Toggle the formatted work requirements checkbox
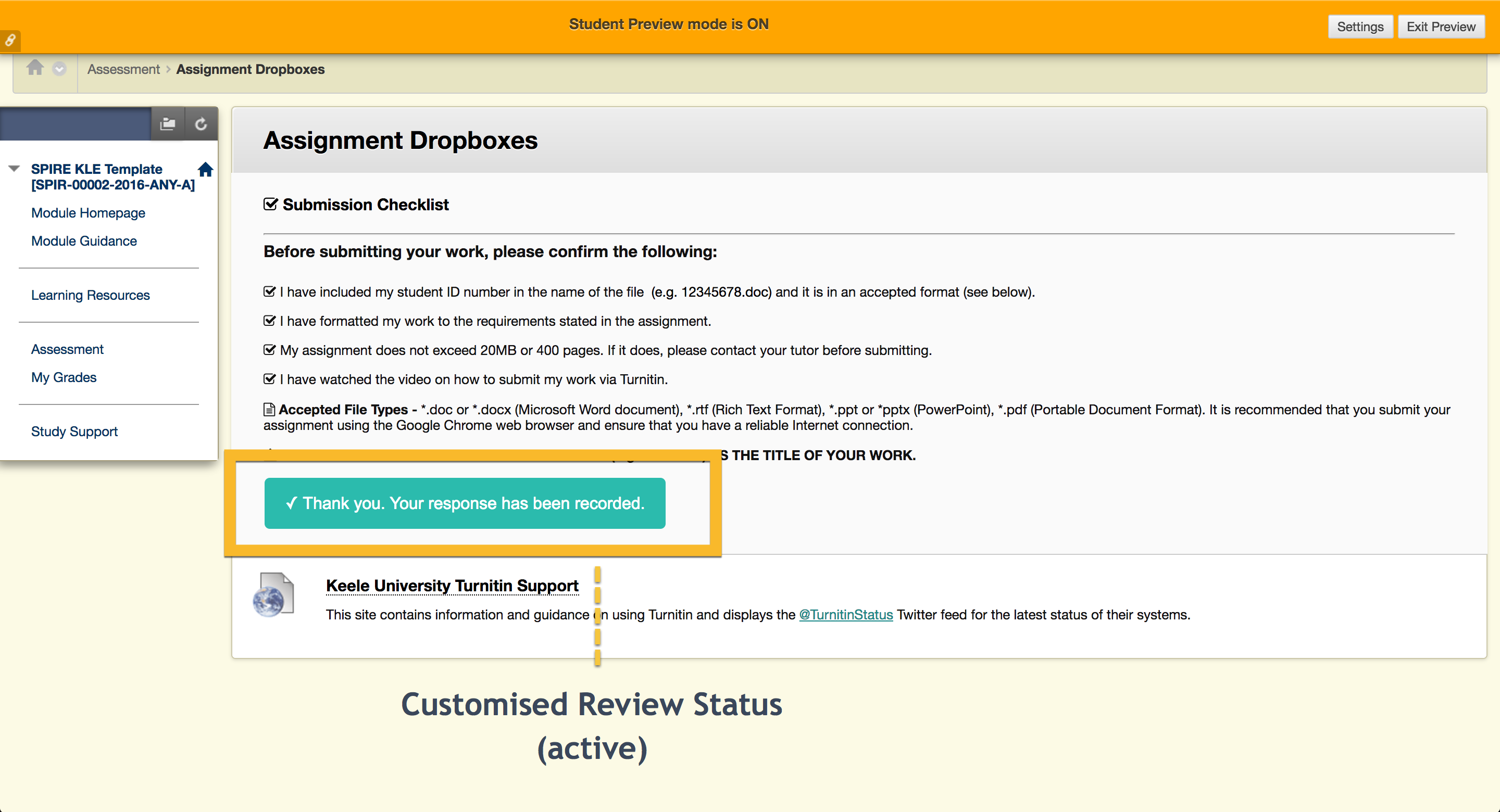 point(269,321)
